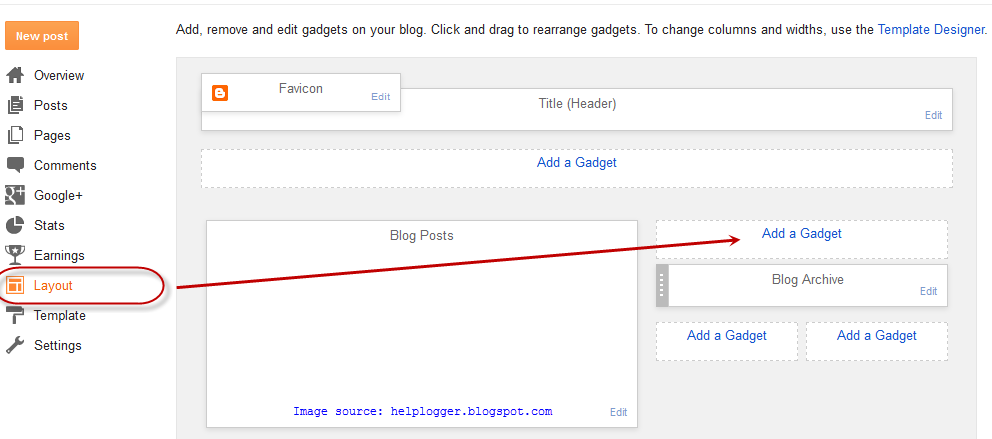The height and width of the screenshot is (439, 992).
Task: Edit the Blog Archive gadget
Action: (x=928, y=291)
